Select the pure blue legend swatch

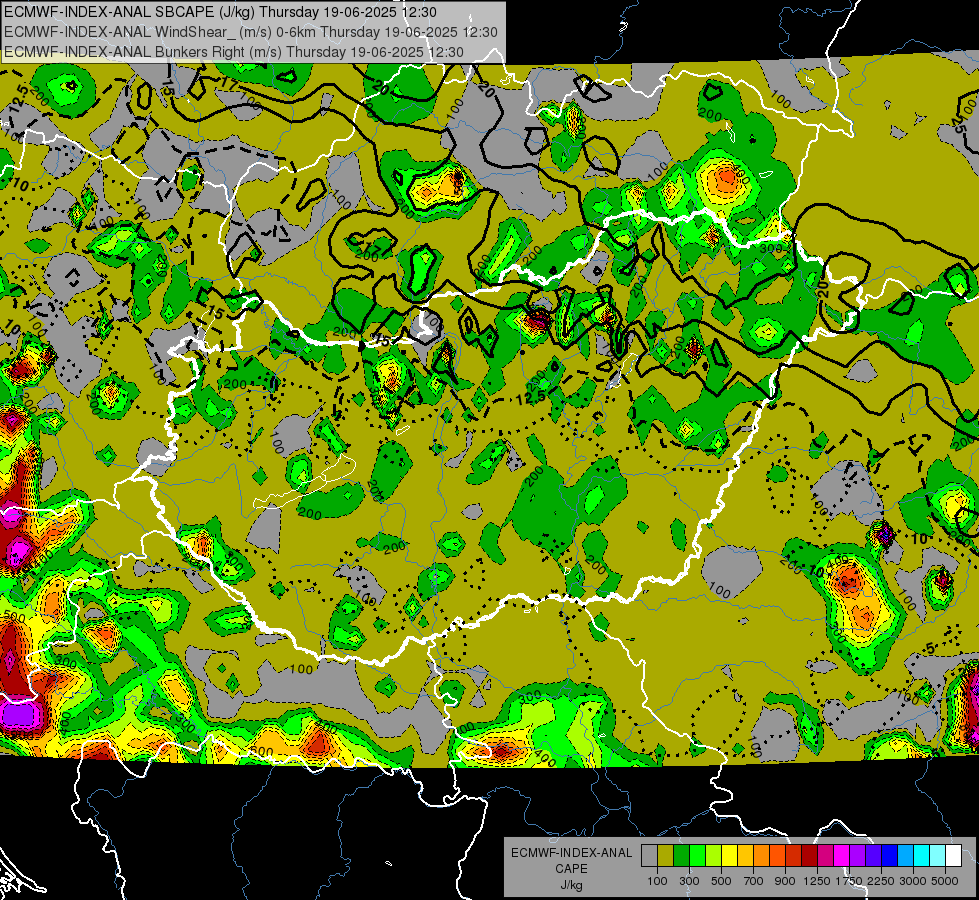click(x=889, y=856)
